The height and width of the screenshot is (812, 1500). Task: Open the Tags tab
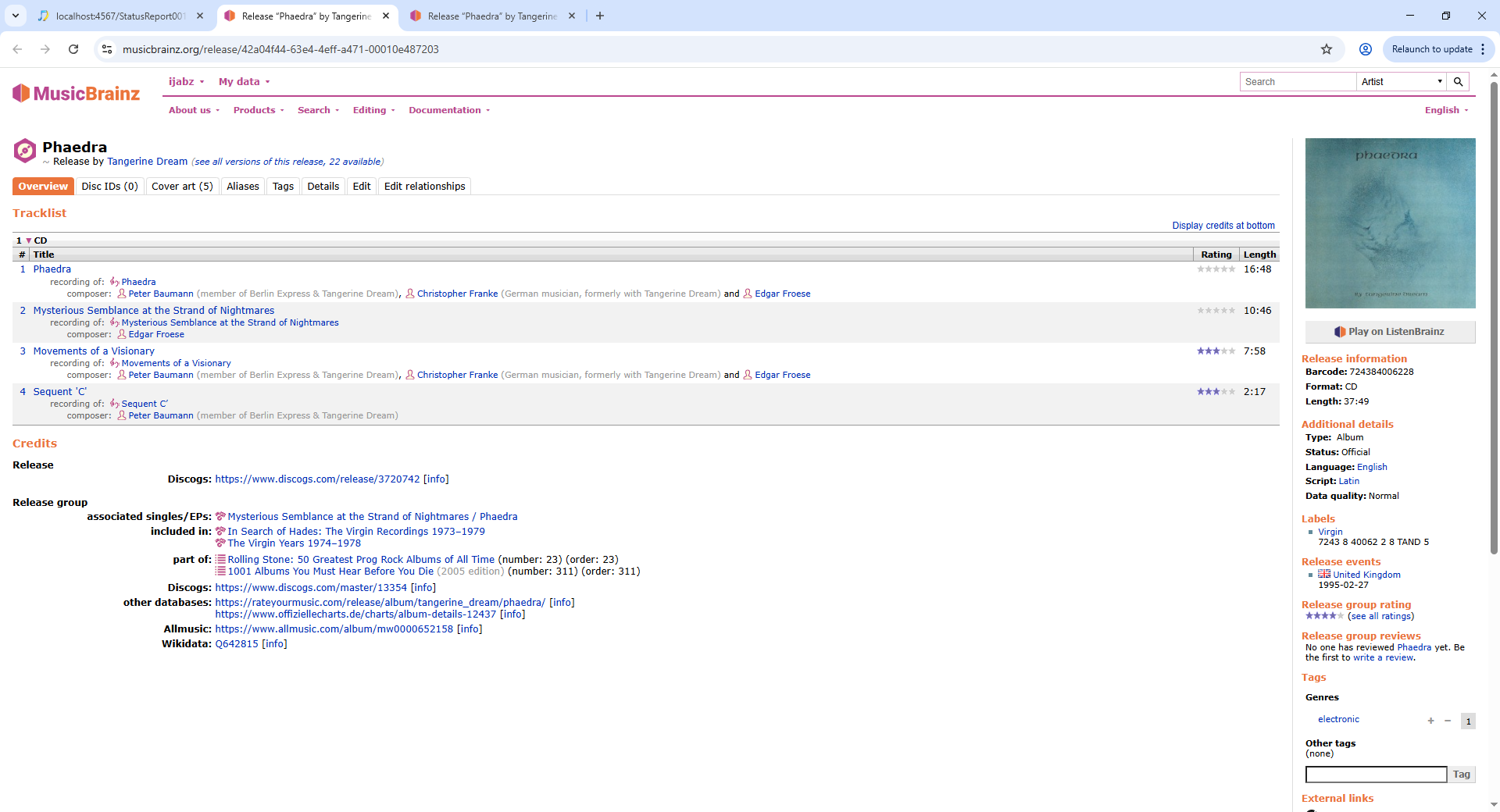pyautogui.click(x=283, y=186)
